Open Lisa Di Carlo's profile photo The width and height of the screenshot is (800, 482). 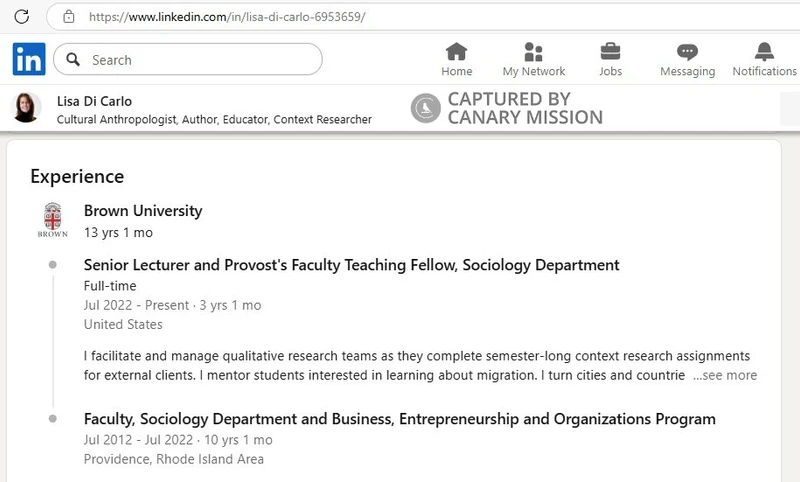pos(26,108)
